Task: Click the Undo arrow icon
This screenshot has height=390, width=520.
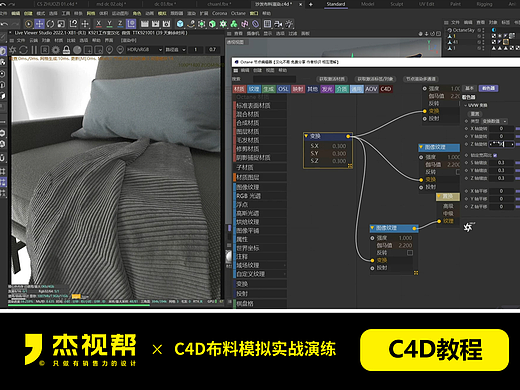Action: click(x=4, y=24)
